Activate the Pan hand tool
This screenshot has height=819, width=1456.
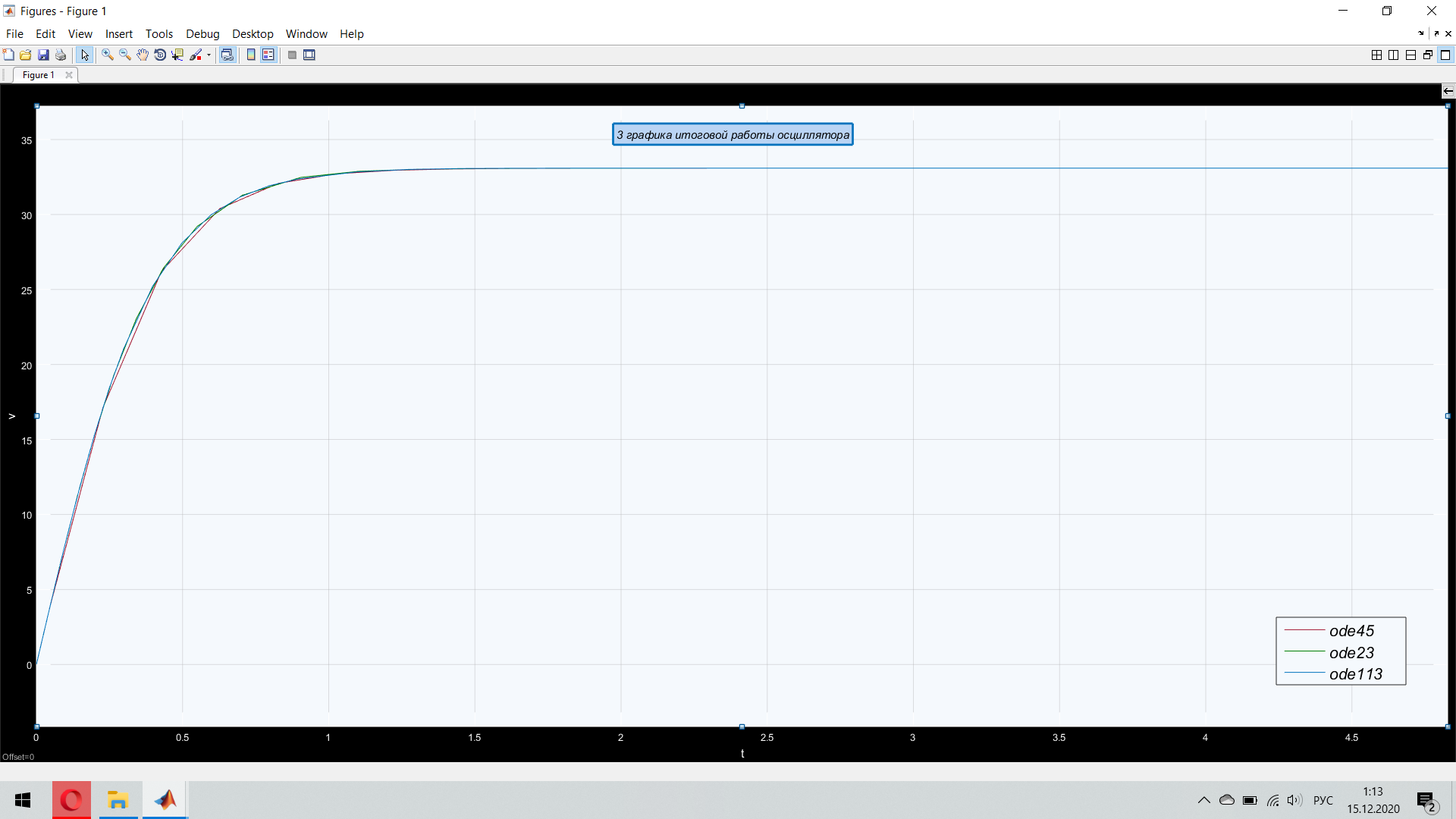142,55
